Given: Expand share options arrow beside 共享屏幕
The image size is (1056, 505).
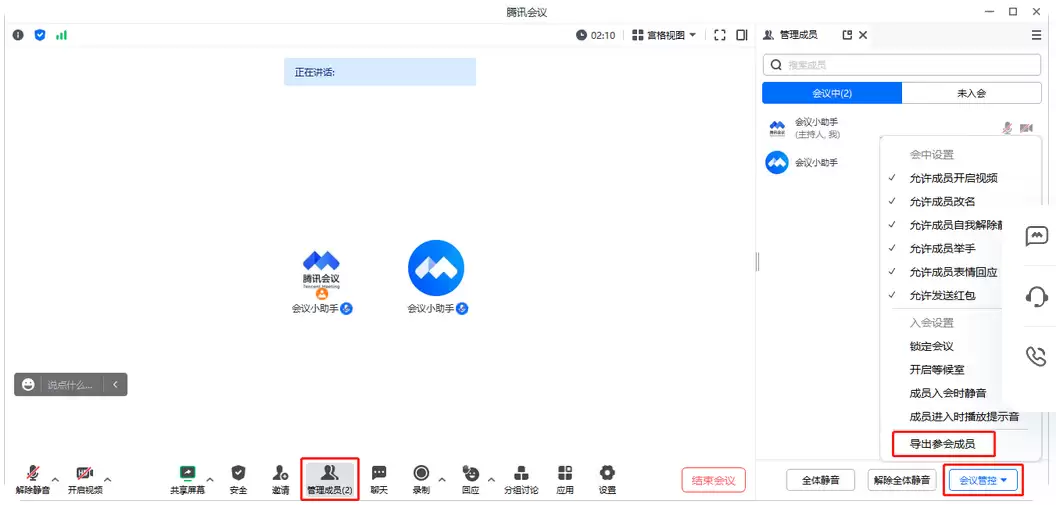Looking at the screenshot, I should [210, 479].
